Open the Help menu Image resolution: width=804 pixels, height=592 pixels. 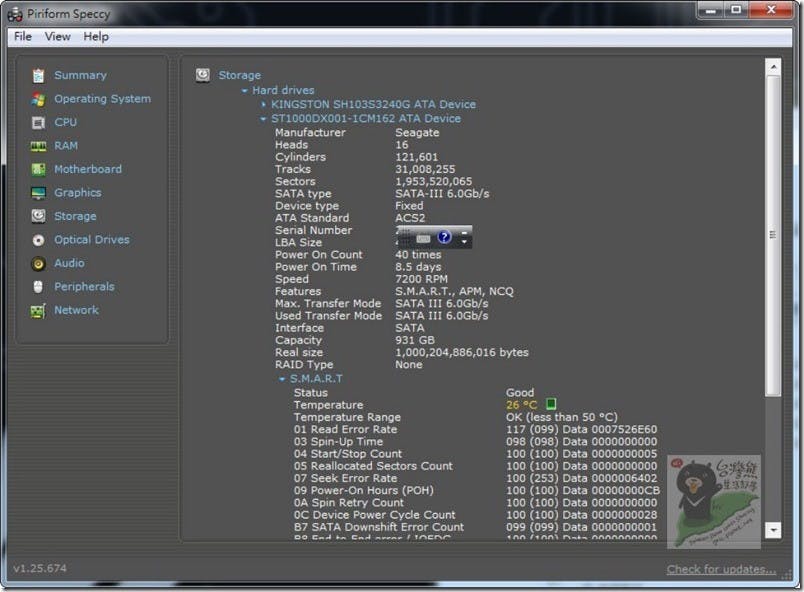click(96, 36)
